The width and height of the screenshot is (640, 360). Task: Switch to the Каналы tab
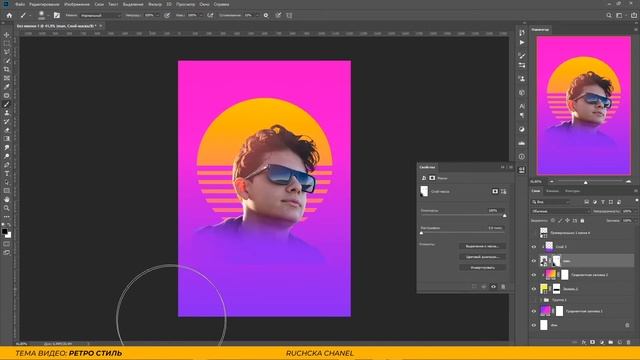tap(552, 191)
